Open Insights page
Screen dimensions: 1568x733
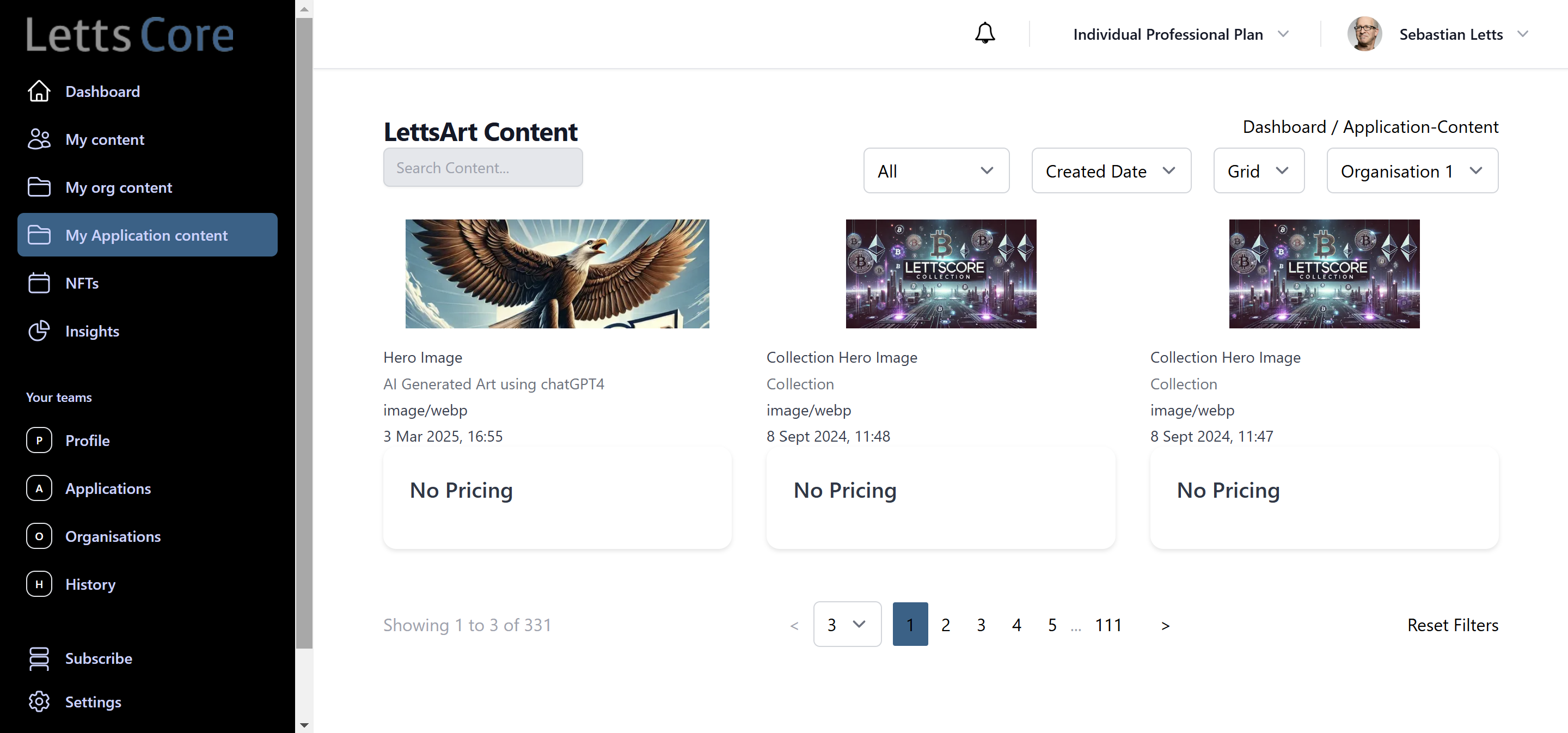click(148, 331)
